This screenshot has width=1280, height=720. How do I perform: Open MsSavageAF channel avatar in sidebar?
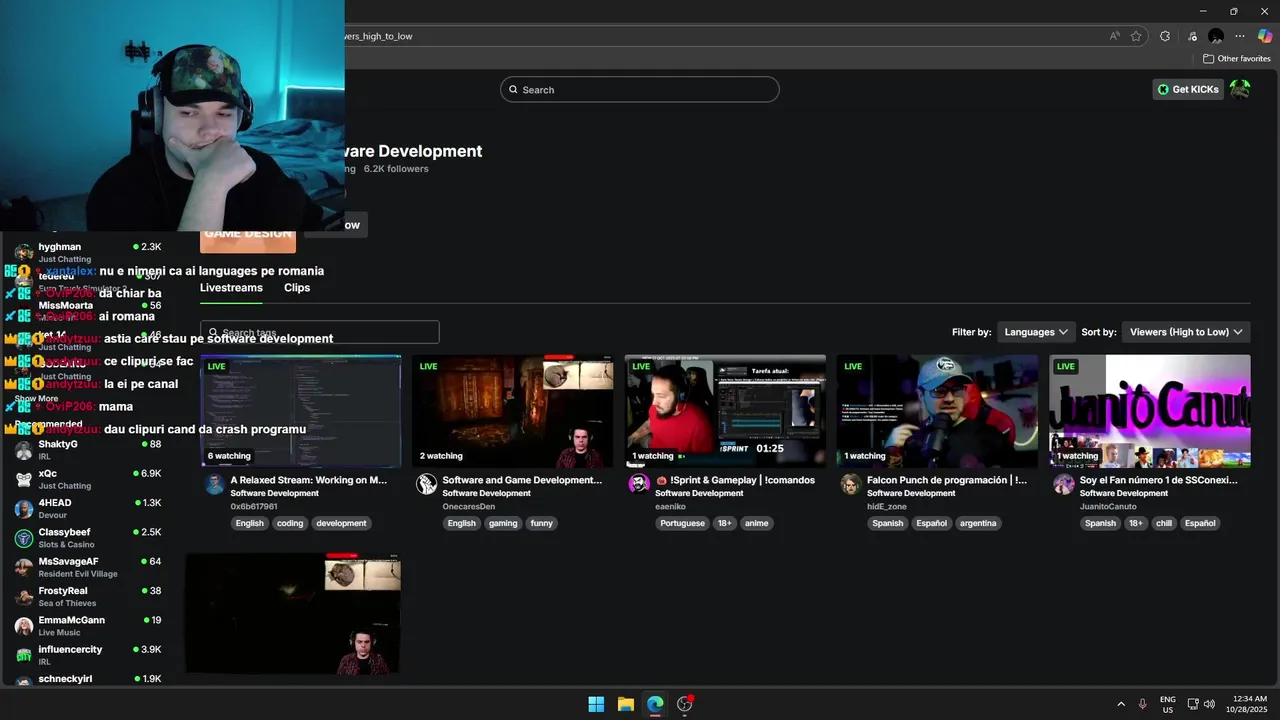[x=24, y=567]
